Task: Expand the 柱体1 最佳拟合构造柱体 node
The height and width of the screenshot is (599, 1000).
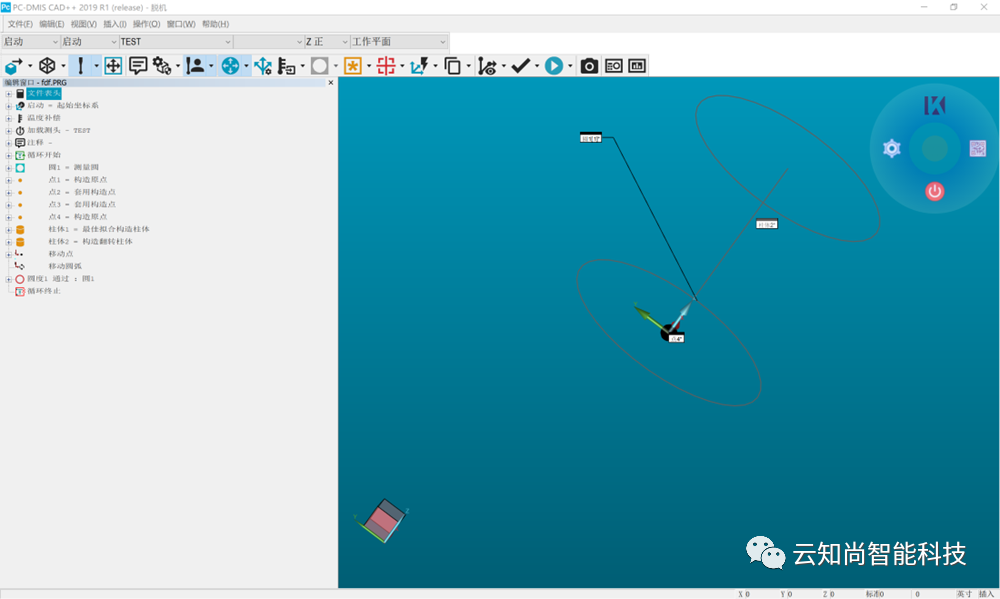Action: pos(8,229)
